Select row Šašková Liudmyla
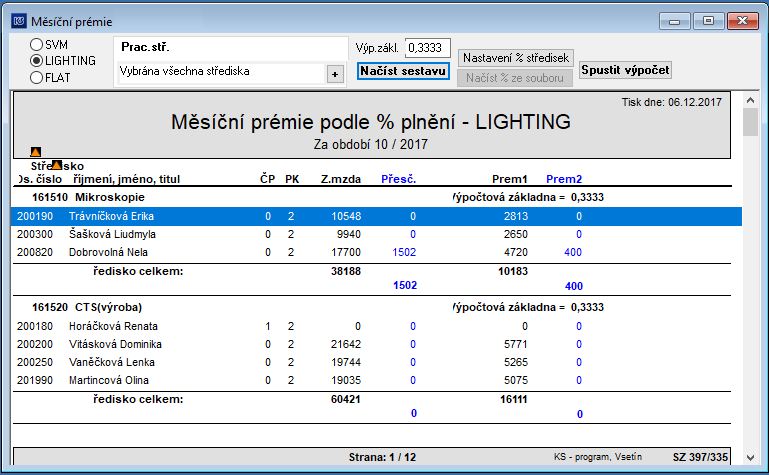The height and width of the screenshot is (475, 769). tap(376, 234)
